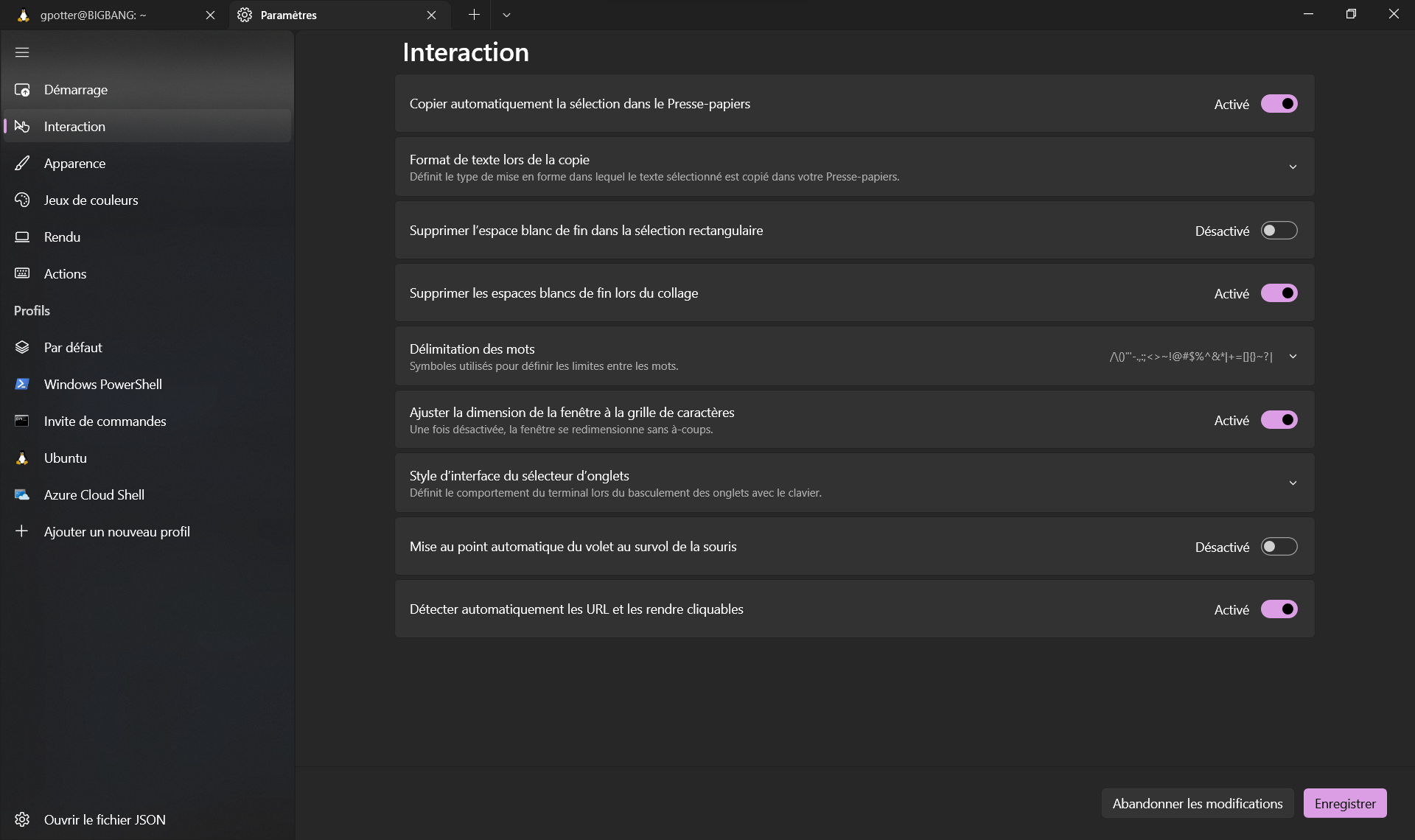Click the Interaction cursor icon in sidebar
This screenshot has width=1415, height=840.
click(22, 127)
